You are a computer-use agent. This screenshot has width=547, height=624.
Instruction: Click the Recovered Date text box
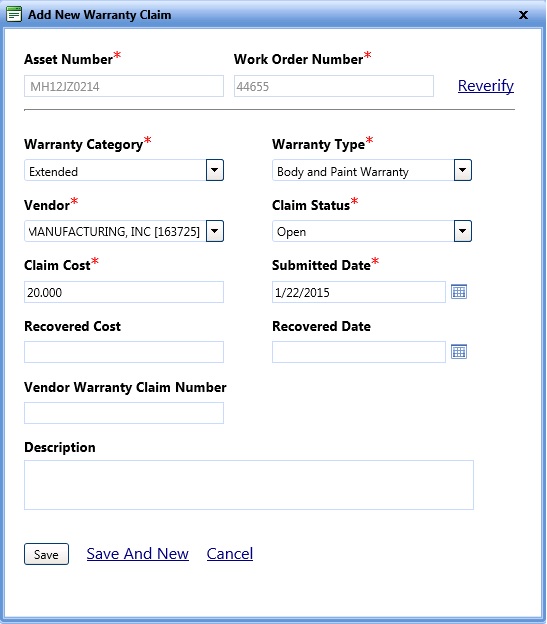click(x=359, y=352)
